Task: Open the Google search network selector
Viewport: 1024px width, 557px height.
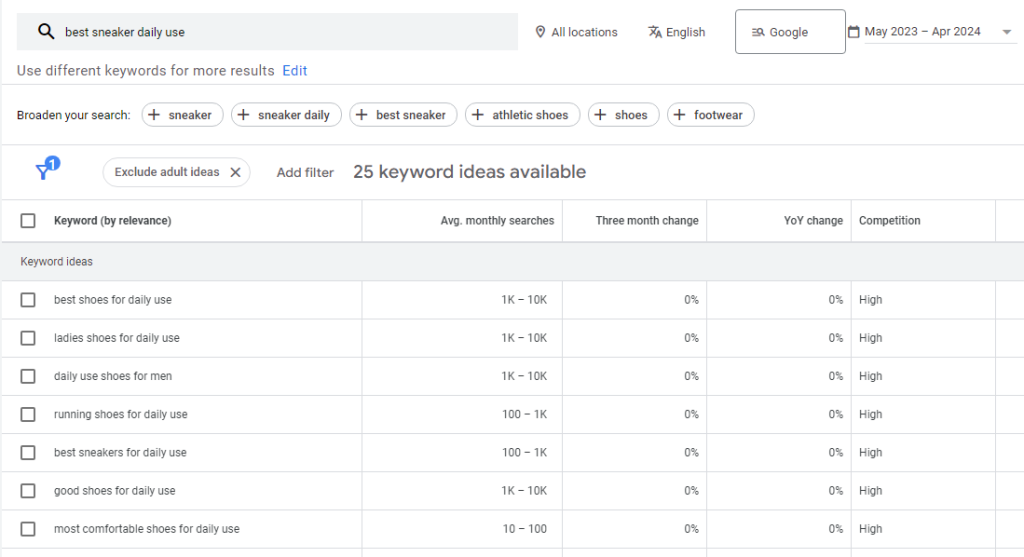Action: tap(789, 32)
